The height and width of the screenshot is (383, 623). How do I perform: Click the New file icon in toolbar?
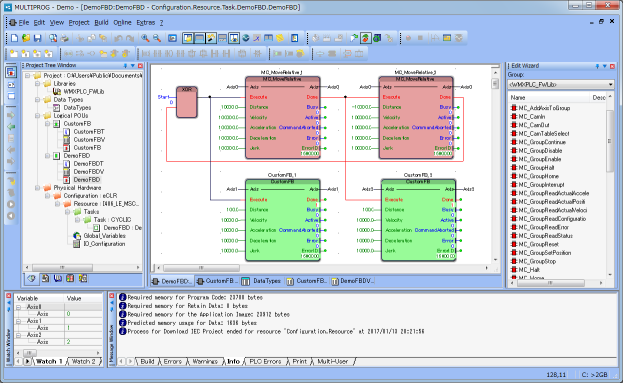14,38
